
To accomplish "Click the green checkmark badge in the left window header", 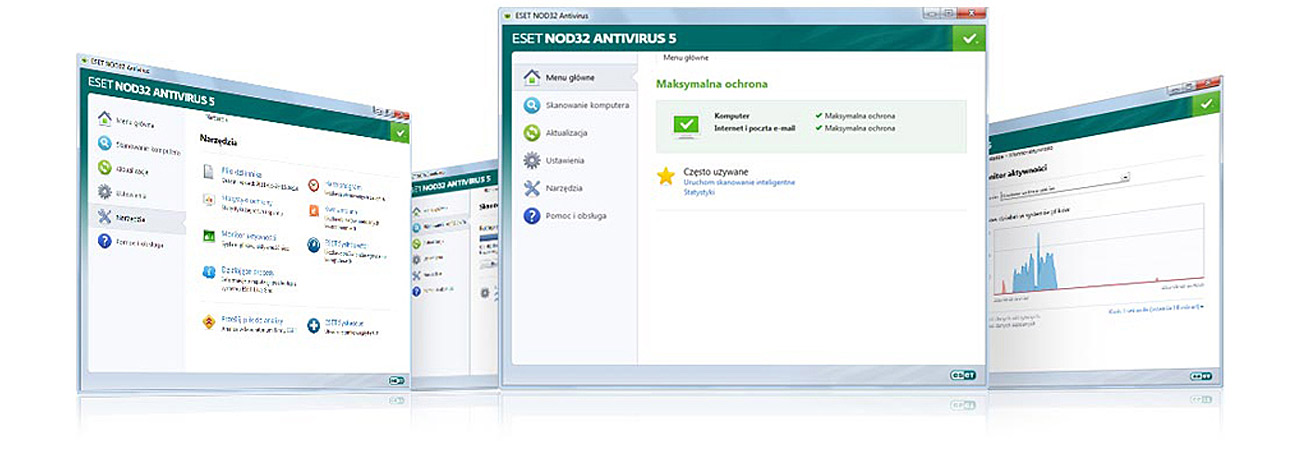I will pos(401,131).
